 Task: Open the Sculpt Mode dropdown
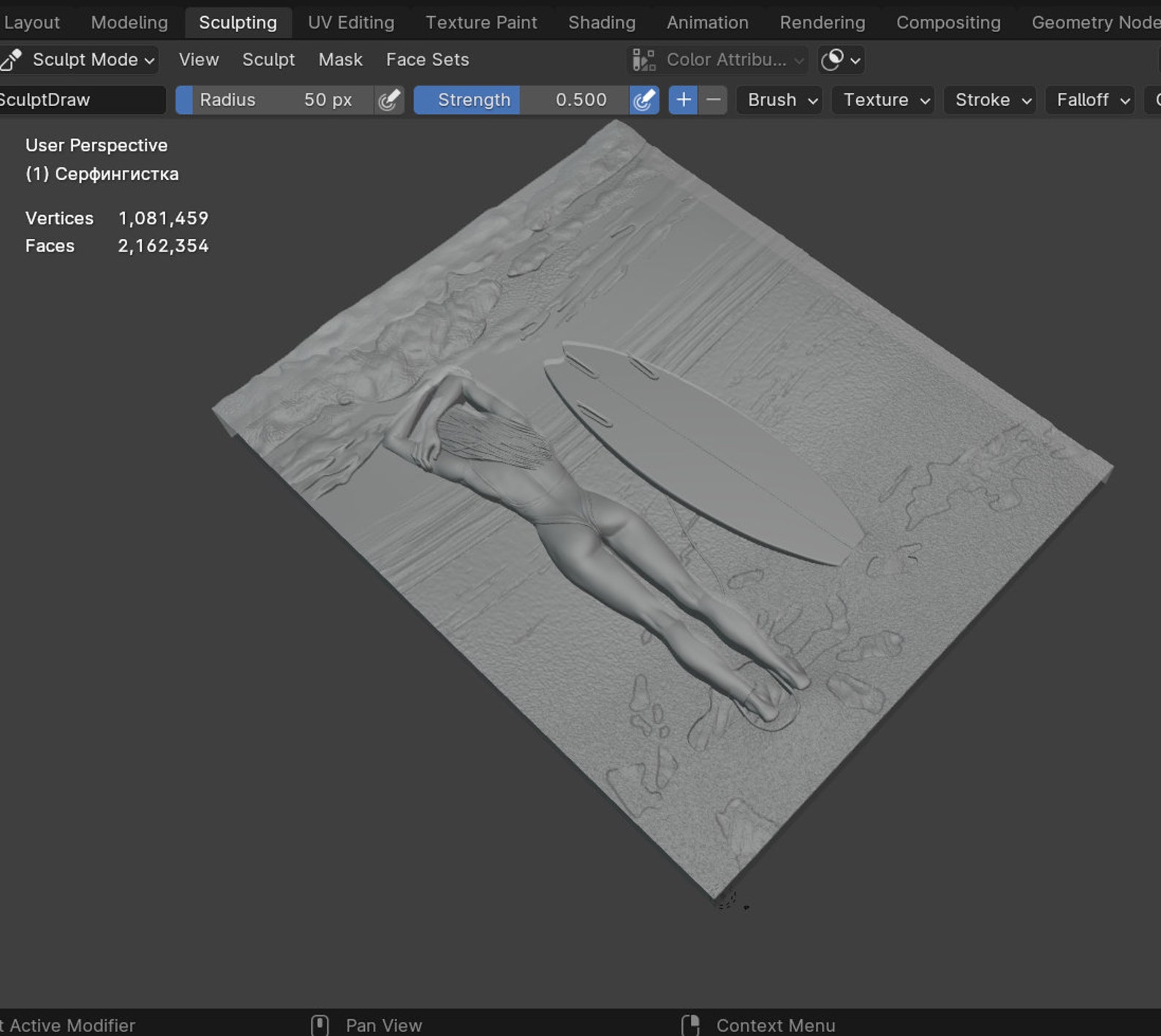(x=79, y=59)
